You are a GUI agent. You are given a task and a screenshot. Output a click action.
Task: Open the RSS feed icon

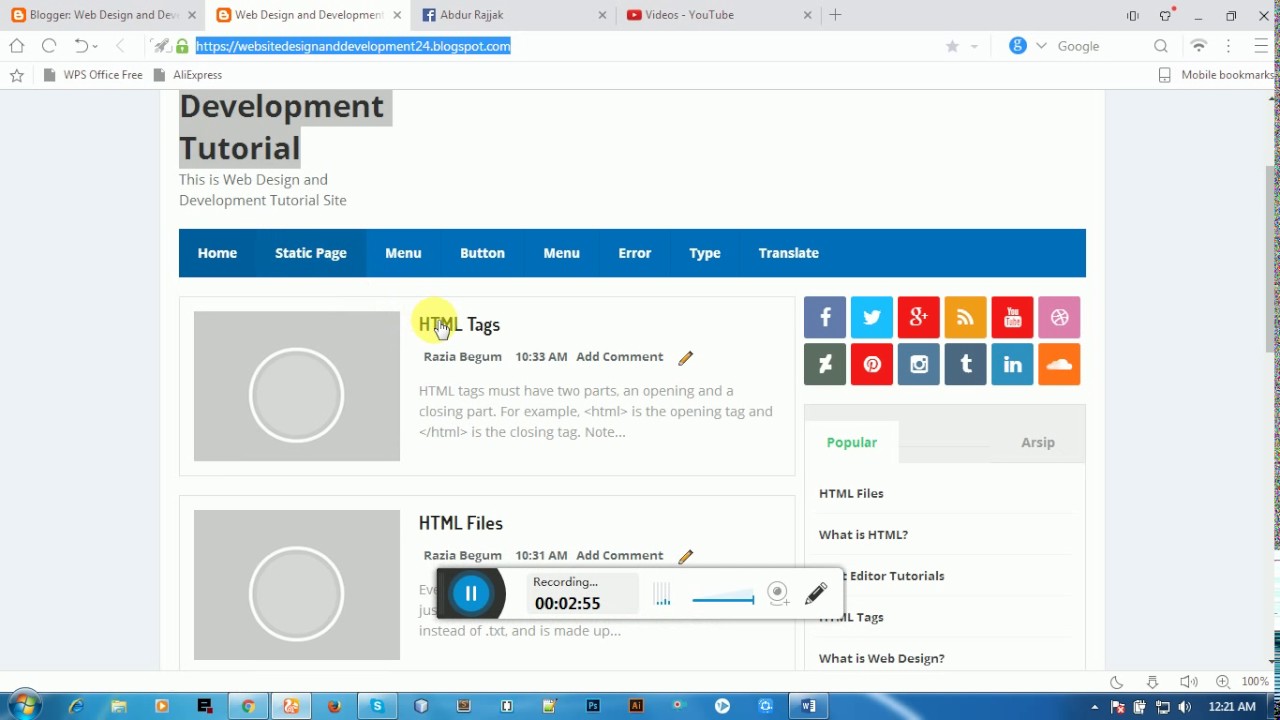(x=965, y=318)
